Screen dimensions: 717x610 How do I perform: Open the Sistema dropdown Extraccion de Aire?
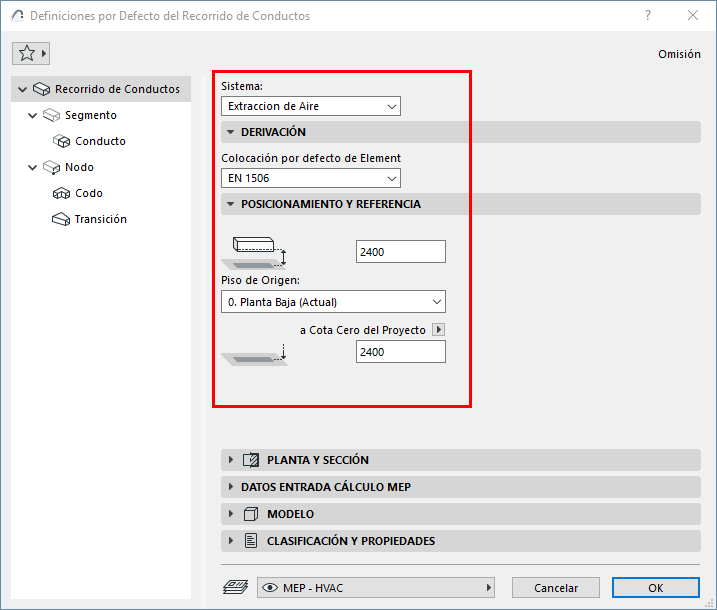[311, 106]
